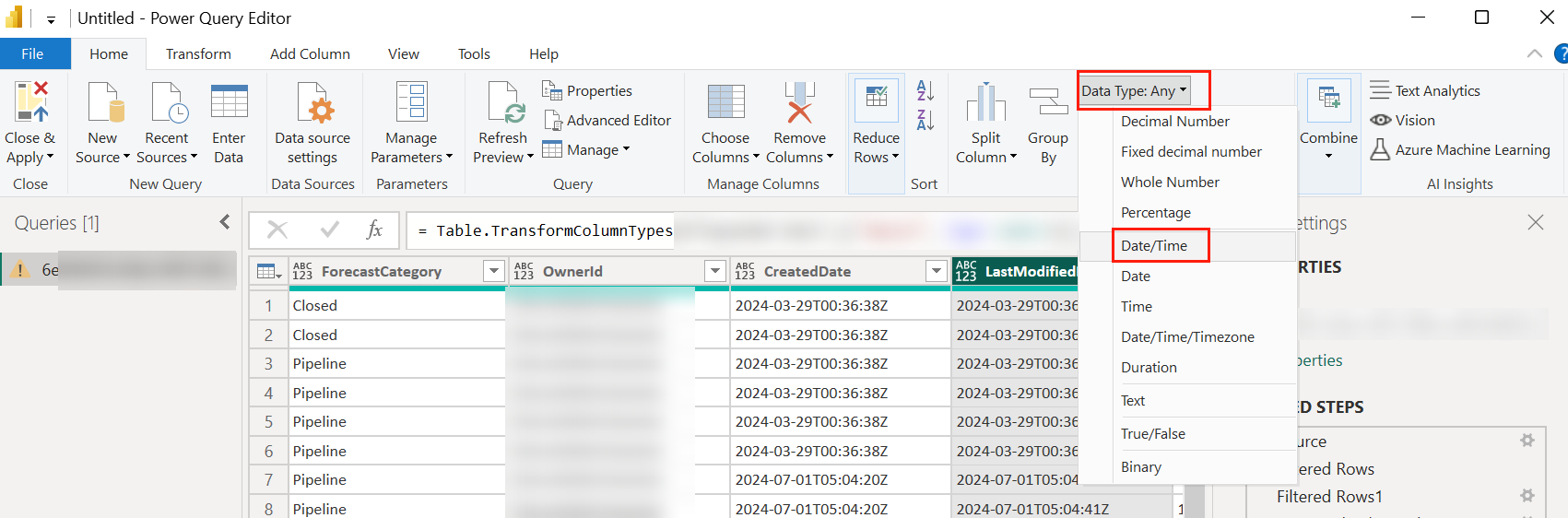This screenshot has width=1568, height=518.
Task: Open the Help tab
Action: coord(544,53)
